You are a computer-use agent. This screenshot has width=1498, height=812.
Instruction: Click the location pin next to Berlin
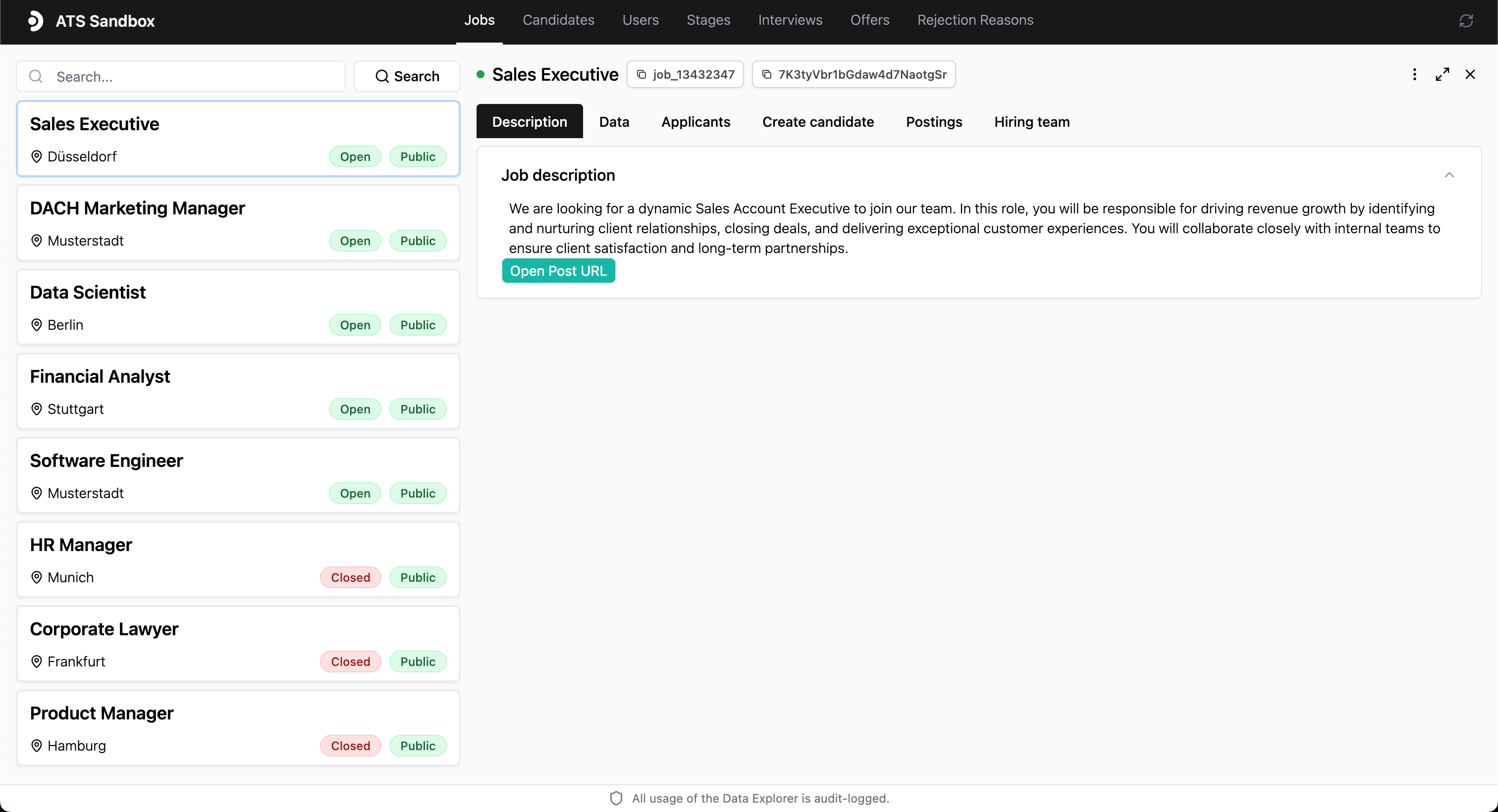point(37,325)
